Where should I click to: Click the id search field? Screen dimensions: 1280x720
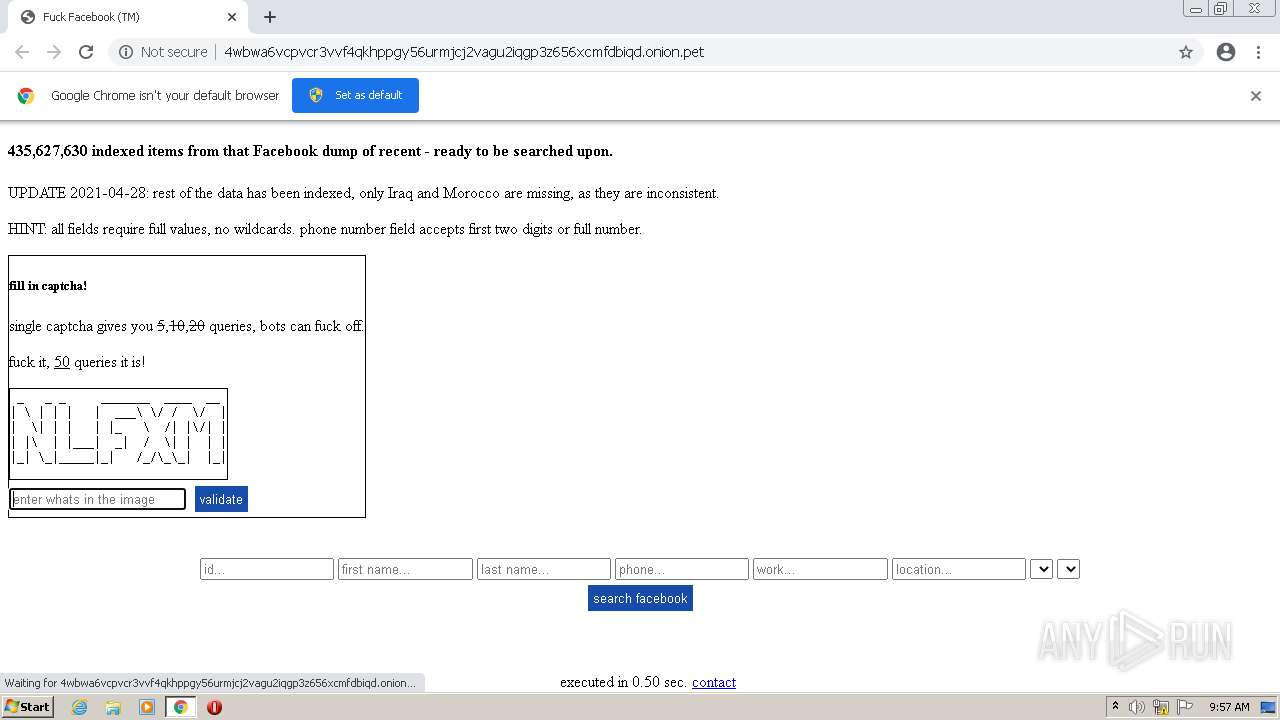pos(267,569)
